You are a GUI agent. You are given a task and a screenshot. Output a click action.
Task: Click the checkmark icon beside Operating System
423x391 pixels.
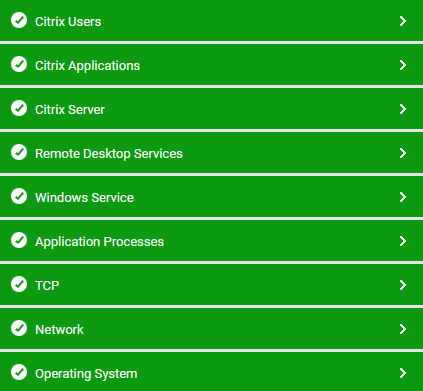19,372
